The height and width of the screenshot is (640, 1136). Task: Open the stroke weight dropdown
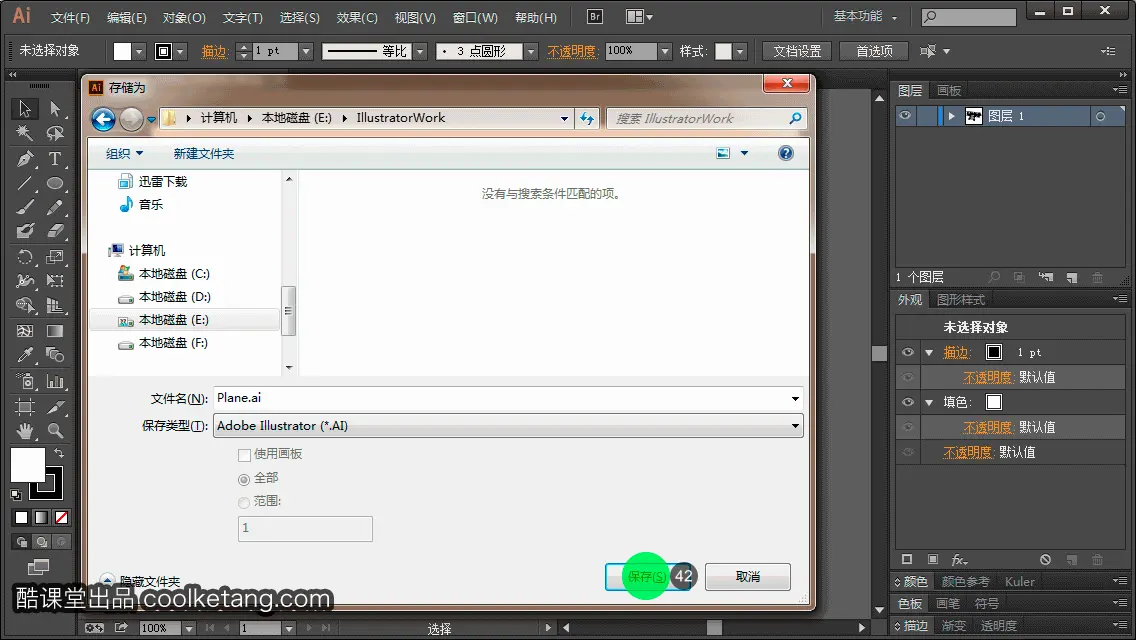click(306, 51)
